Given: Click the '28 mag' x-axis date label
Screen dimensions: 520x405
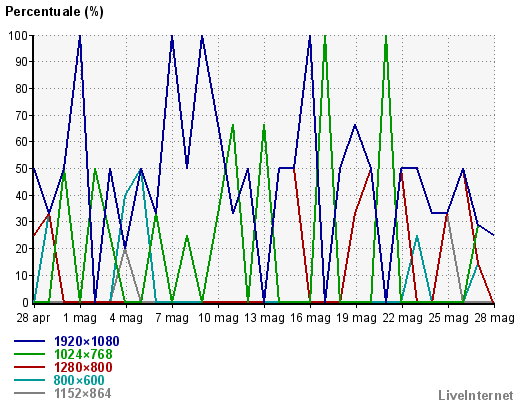Looking at the screenshot, I should 494,318.
